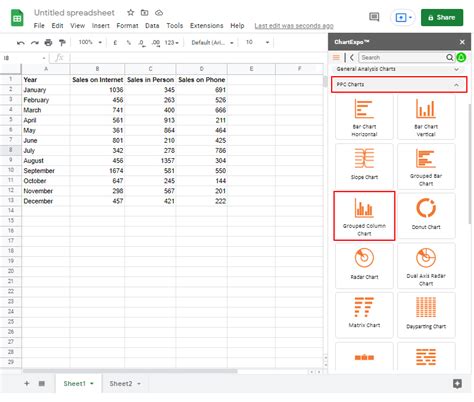Viewport: 474px width, 402px height.
Task: Open the Extensions menu
Action: click(206, 26)
